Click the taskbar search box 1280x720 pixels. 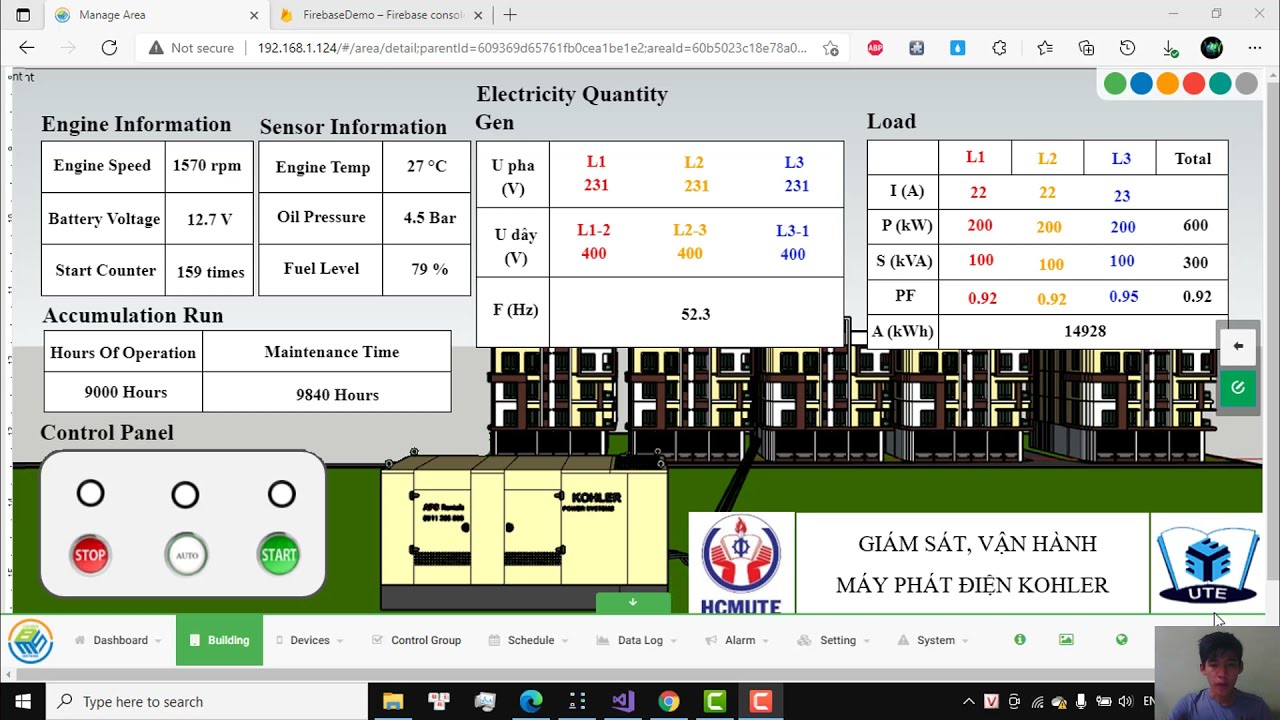(x=207, y=702)
